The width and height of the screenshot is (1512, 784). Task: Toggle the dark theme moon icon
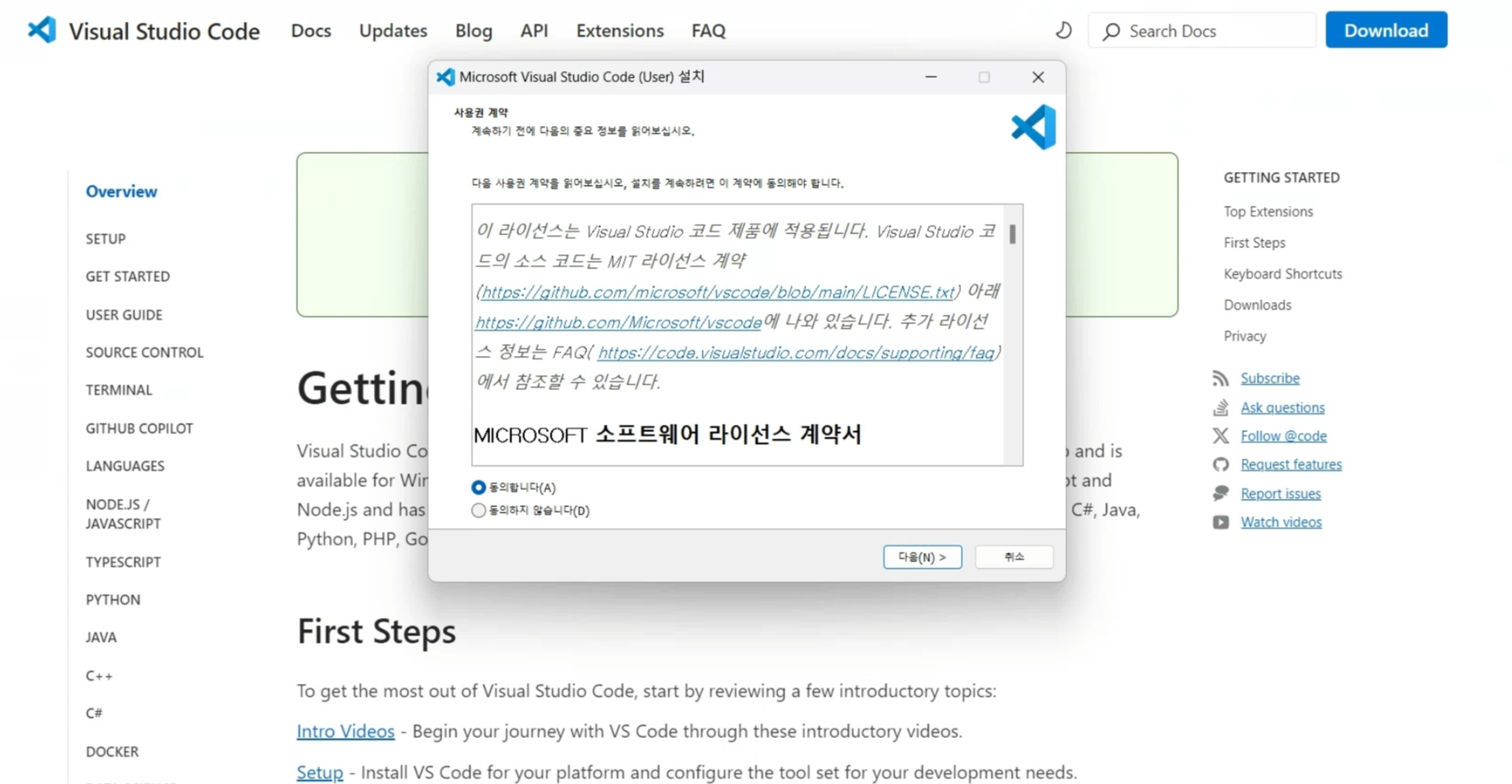(1064, 31)
